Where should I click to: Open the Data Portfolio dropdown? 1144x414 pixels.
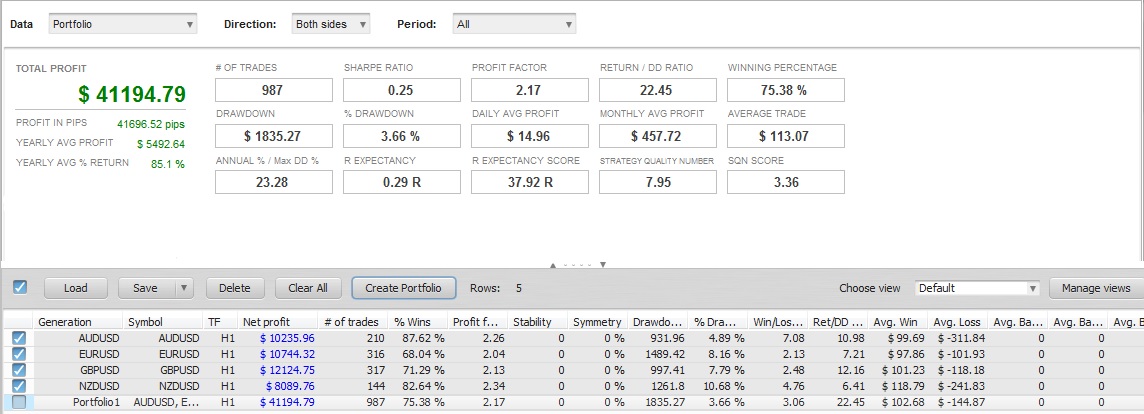pos(123,24)
